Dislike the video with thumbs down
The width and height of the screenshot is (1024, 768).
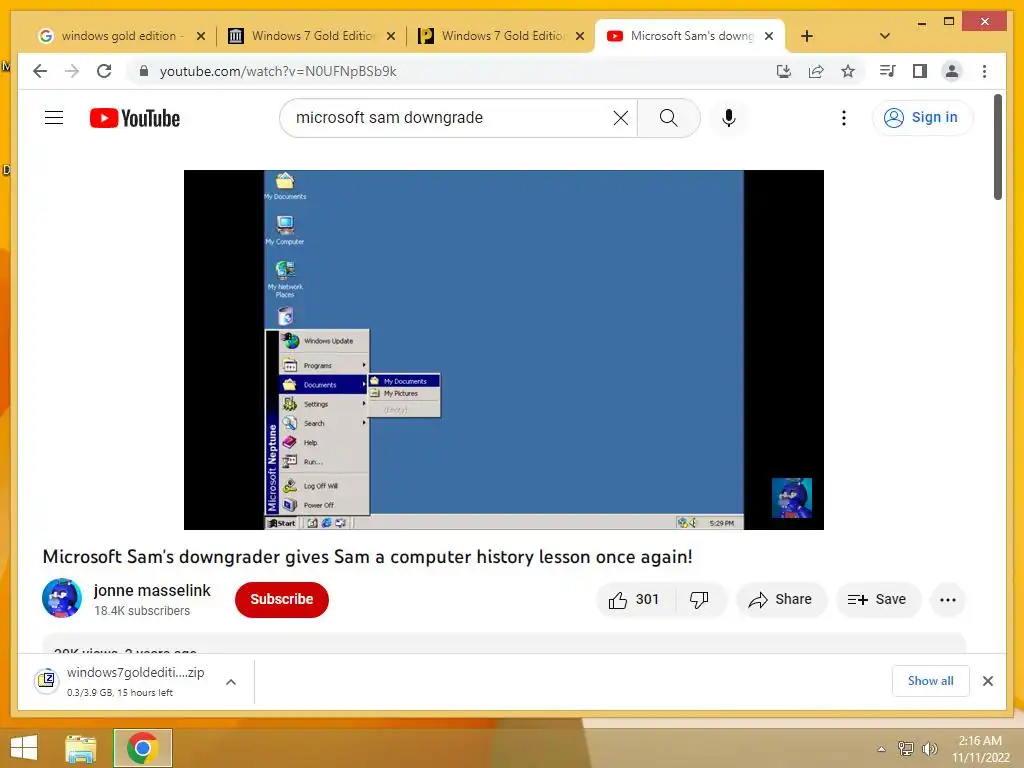click(x=699, y=600)
